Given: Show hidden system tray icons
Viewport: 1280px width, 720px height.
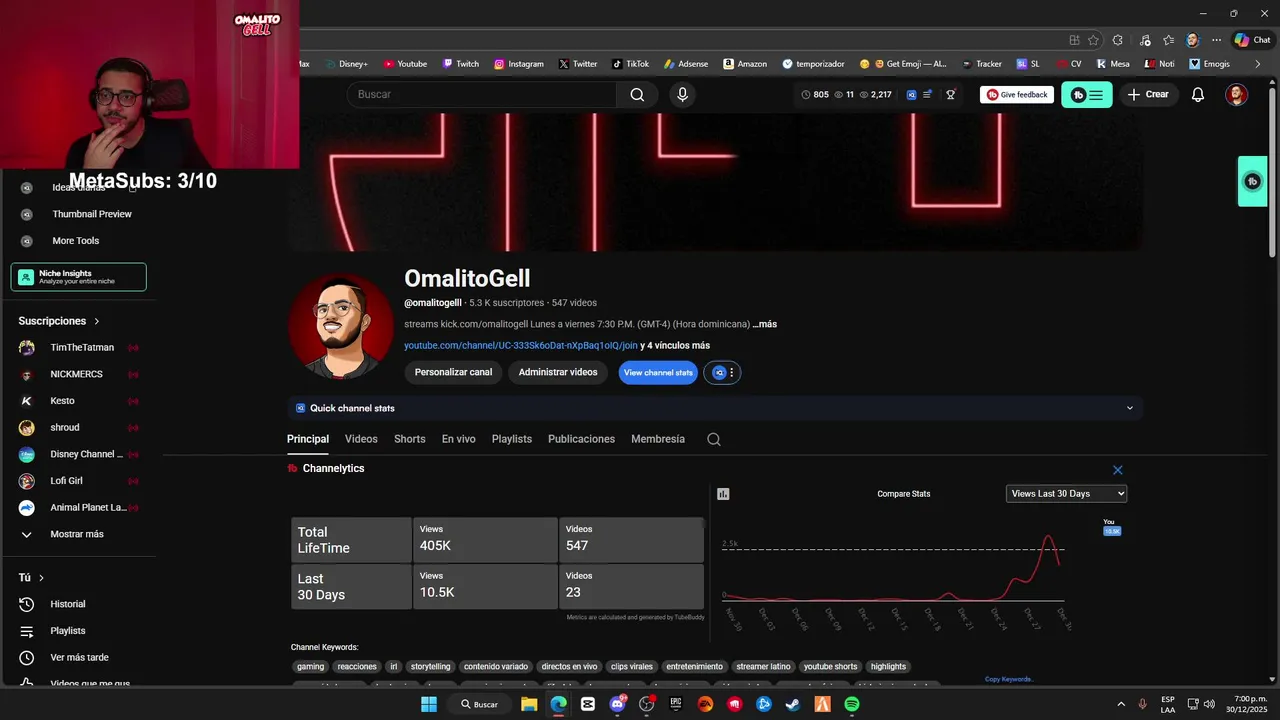Looking at the screenshot, I should [1121, 704].
